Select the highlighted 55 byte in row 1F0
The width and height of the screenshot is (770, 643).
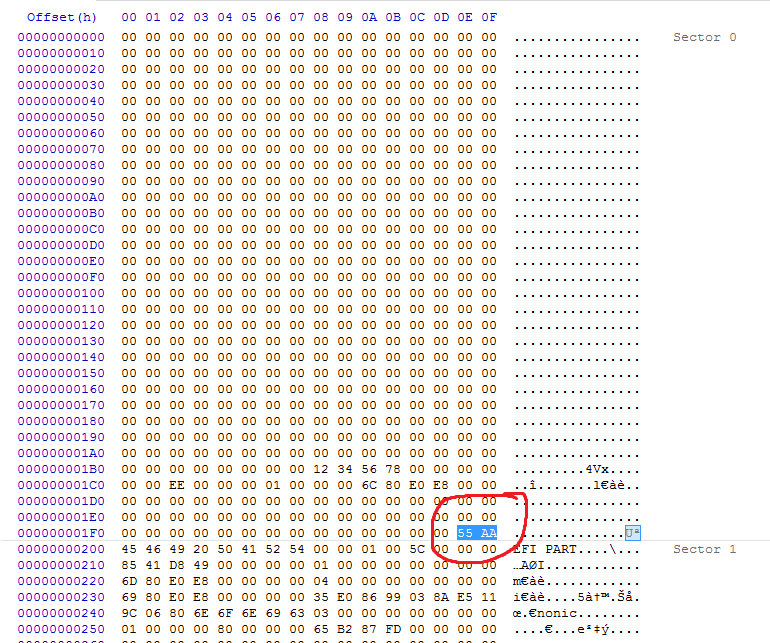pyautogui.click(x=465, y=533)
